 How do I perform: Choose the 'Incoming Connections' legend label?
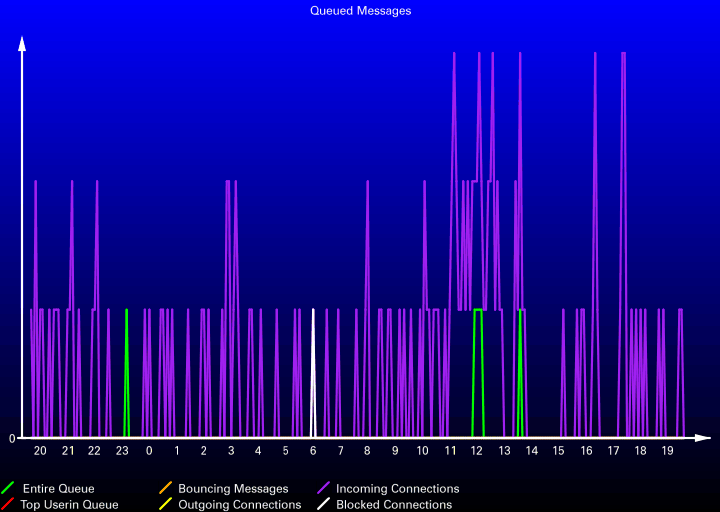(397, 489)
